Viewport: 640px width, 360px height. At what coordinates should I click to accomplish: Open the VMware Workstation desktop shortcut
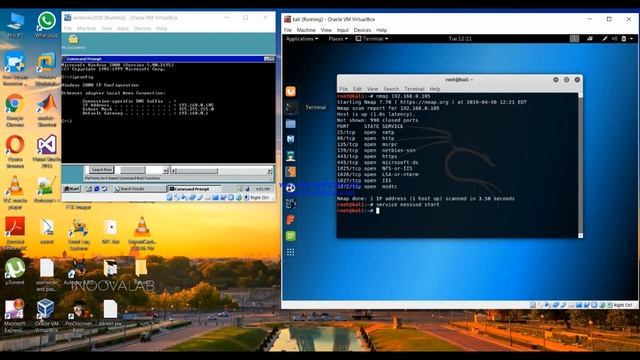pos(47,69)
